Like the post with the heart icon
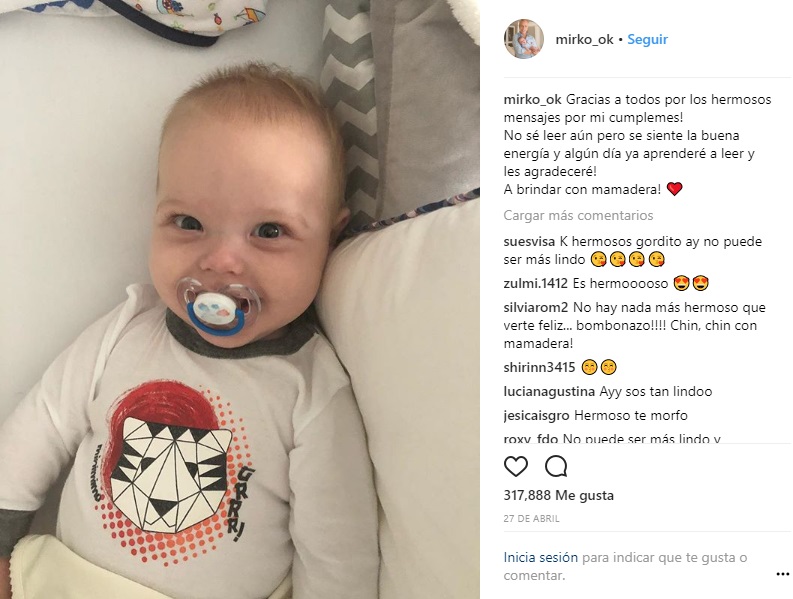This screenshot has height=599, width=793. 516,466
